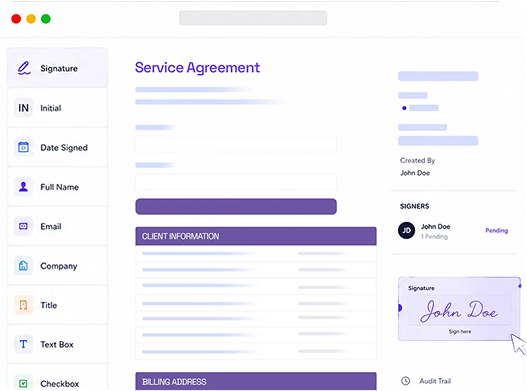Click the Sign here label
This screenshot has height=391, width=527.
460,331
